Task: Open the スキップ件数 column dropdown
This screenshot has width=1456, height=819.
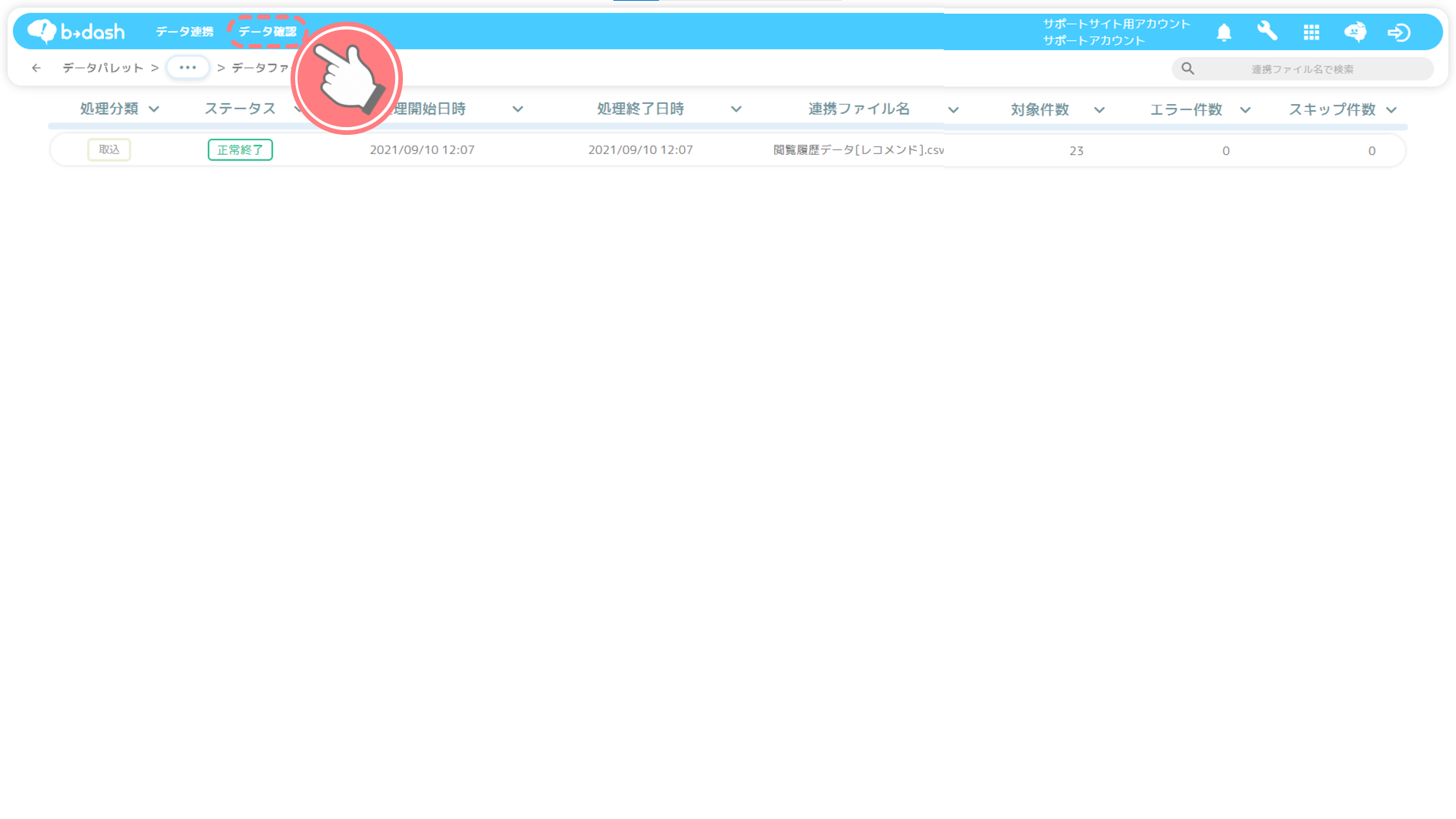Action: point(1391,110)
